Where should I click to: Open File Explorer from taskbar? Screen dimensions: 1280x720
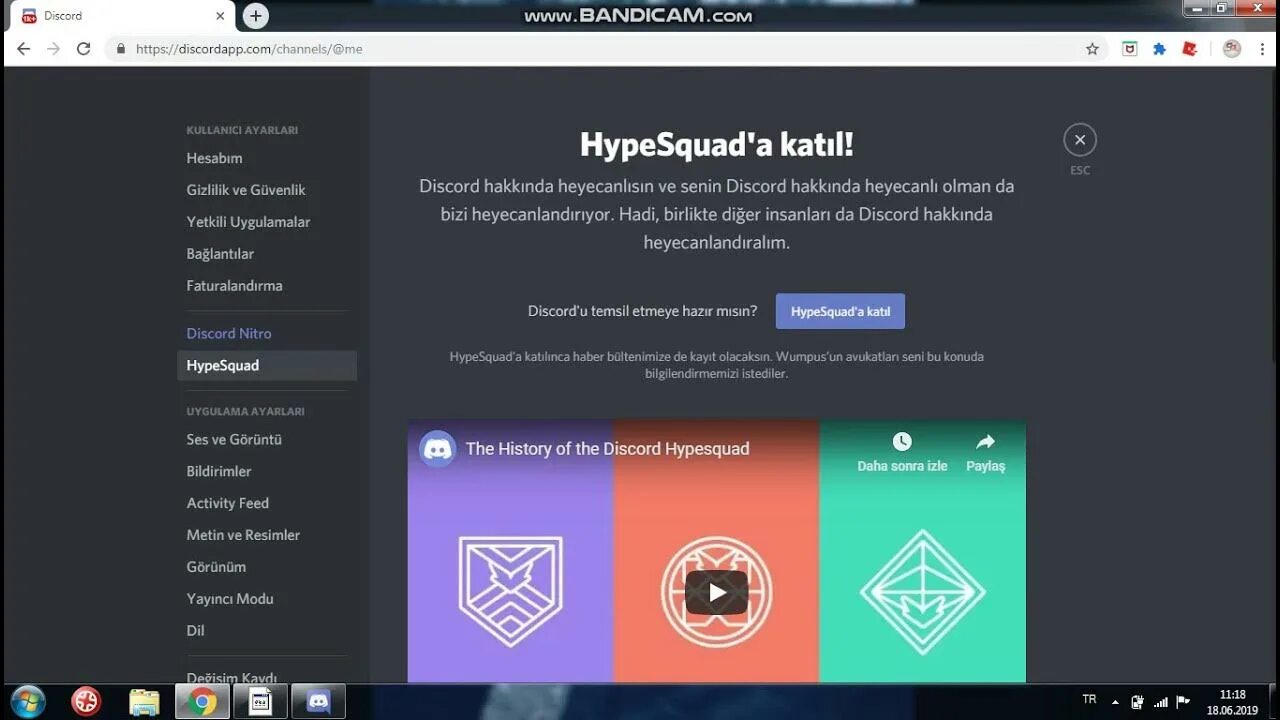click(x=144, y=702)
